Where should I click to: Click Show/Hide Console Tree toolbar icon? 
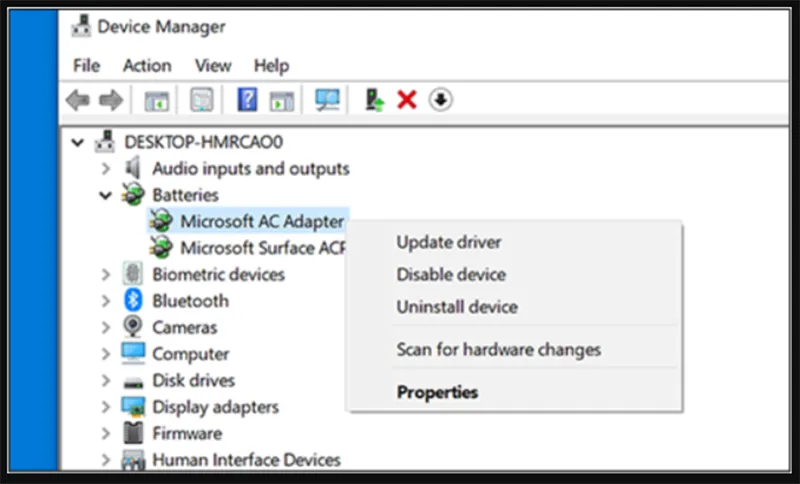coord(157,100)
